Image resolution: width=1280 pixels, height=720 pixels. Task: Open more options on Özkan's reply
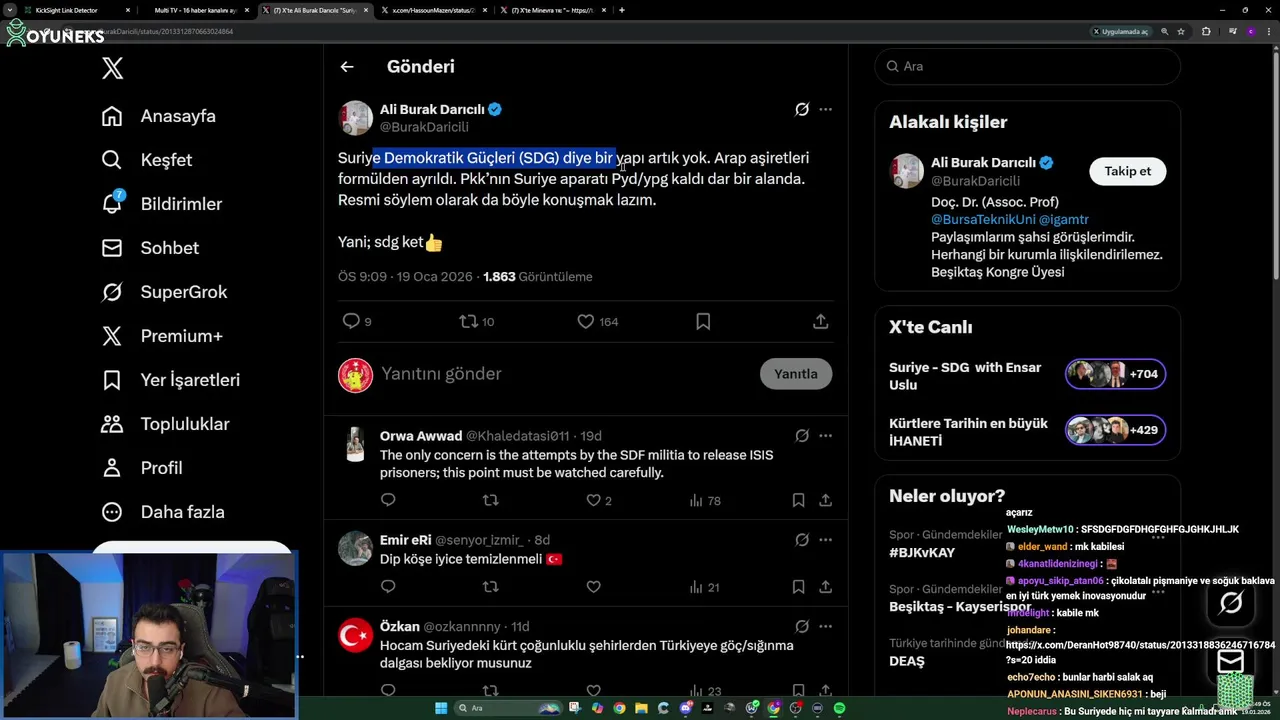(825, 627)
